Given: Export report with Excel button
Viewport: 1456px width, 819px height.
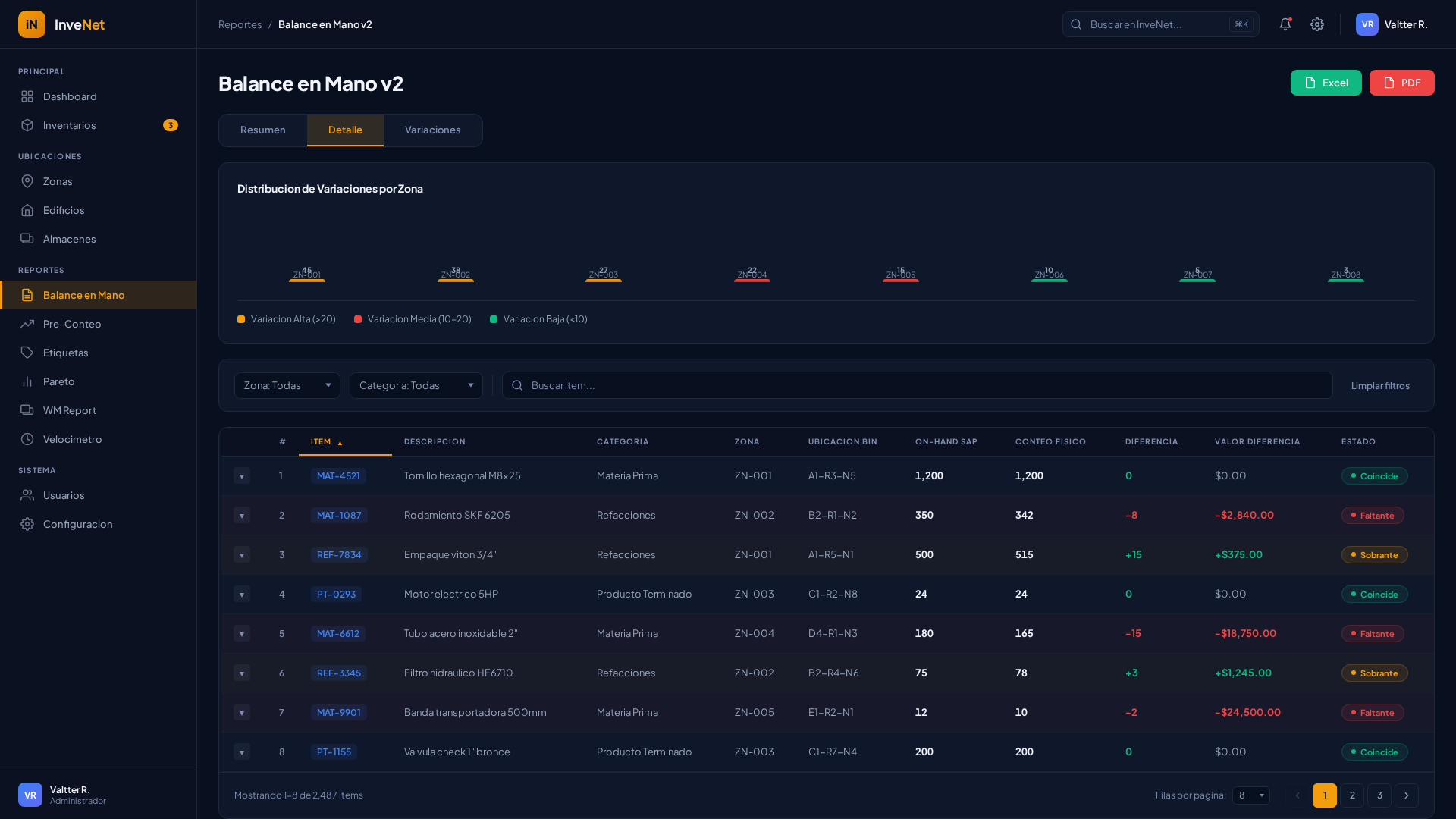Looking at the screenshot, I should 1326,83.
